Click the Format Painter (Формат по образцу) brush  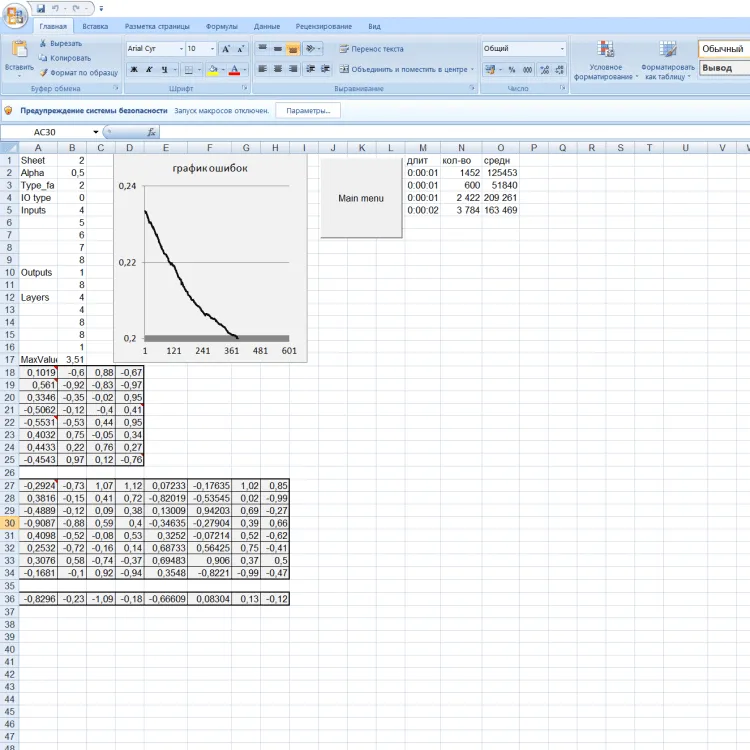(43, 72)
